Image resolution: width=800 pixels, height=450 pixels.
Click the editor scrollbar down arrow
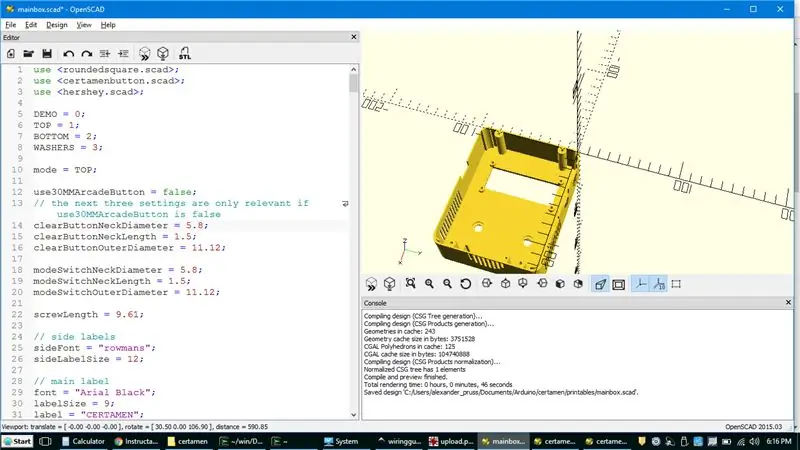click(354, 415)
